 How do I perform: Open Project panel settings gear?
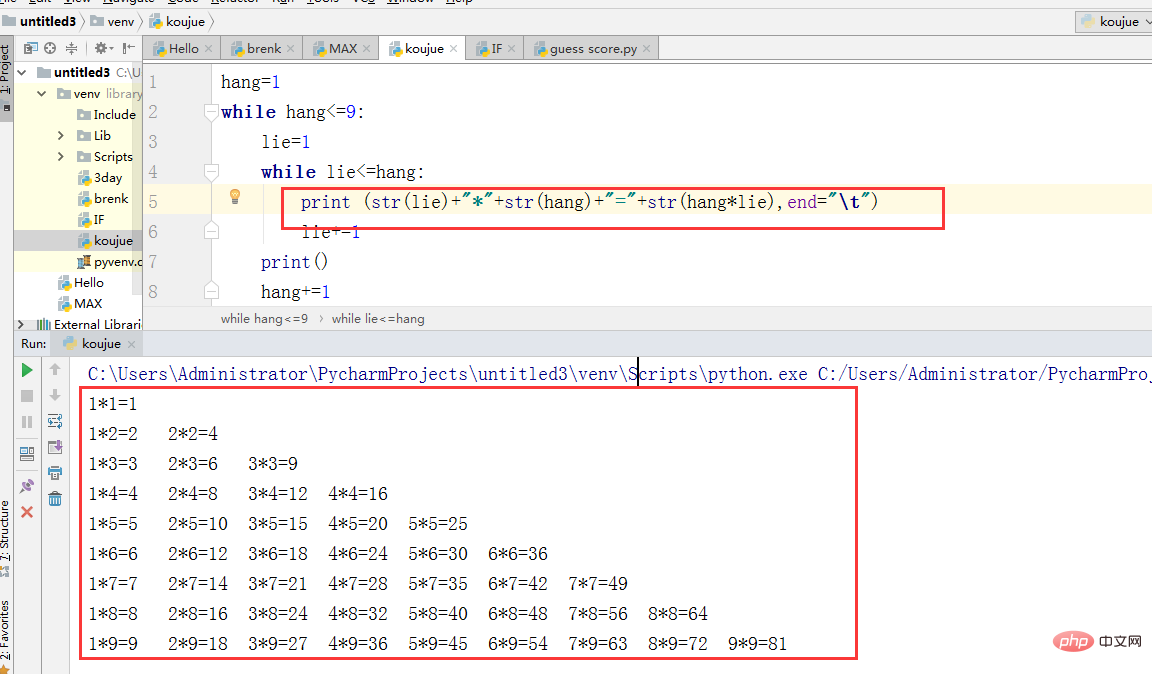click(x=102, y=49)
